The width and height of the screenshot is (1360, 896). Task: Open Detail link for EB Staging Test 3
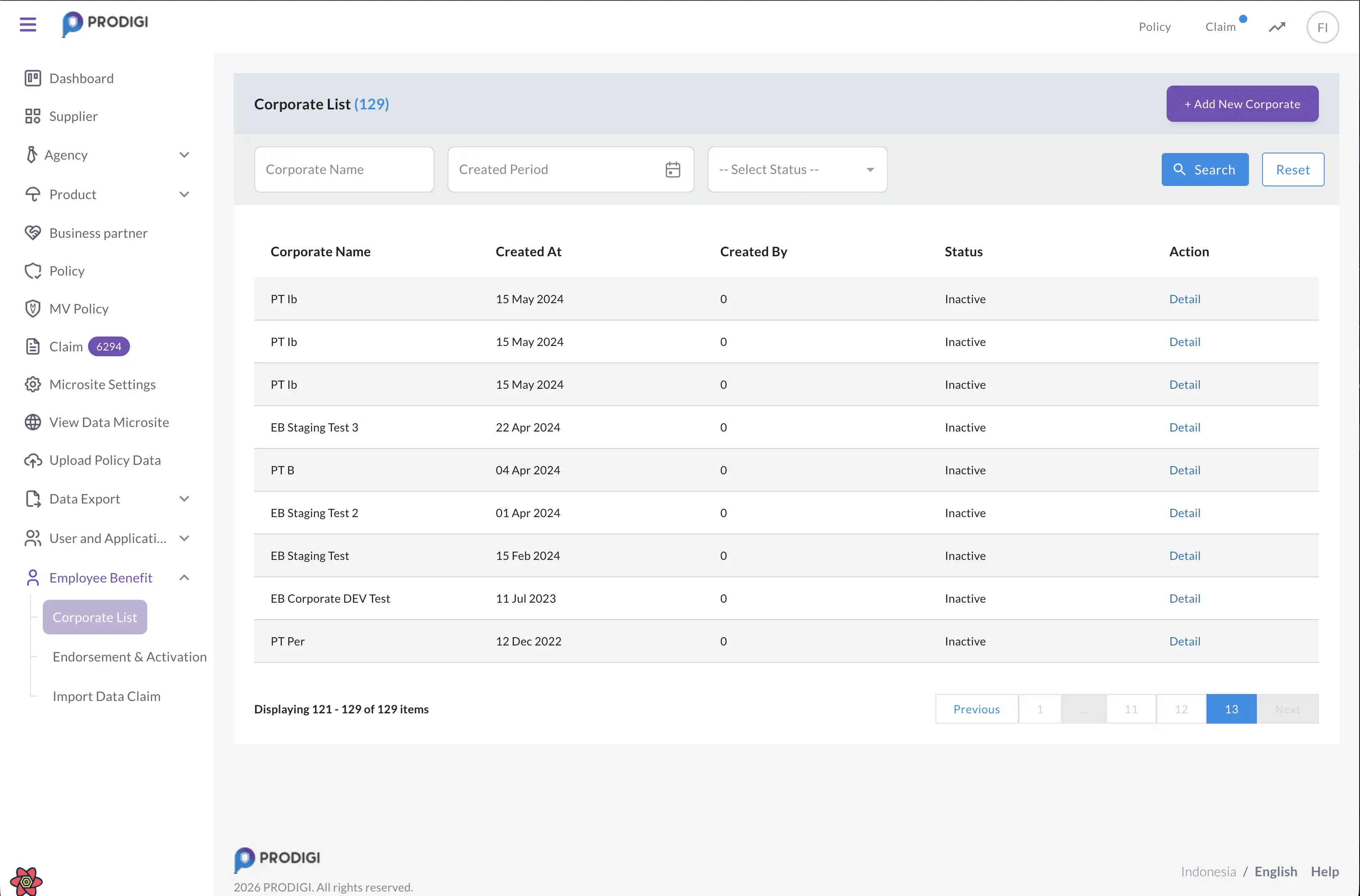[1184, 427]
